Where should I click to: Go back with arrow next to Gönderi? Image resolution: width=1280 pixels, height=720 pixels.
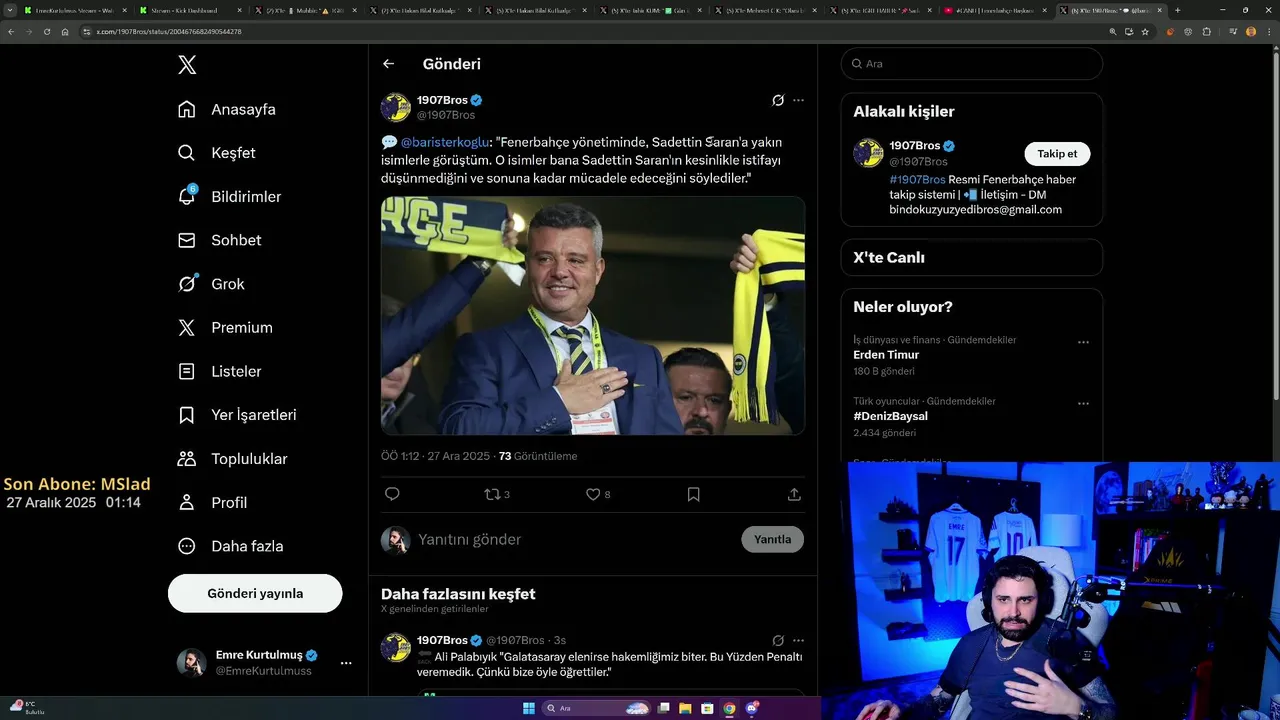click(x=389, y=64)
